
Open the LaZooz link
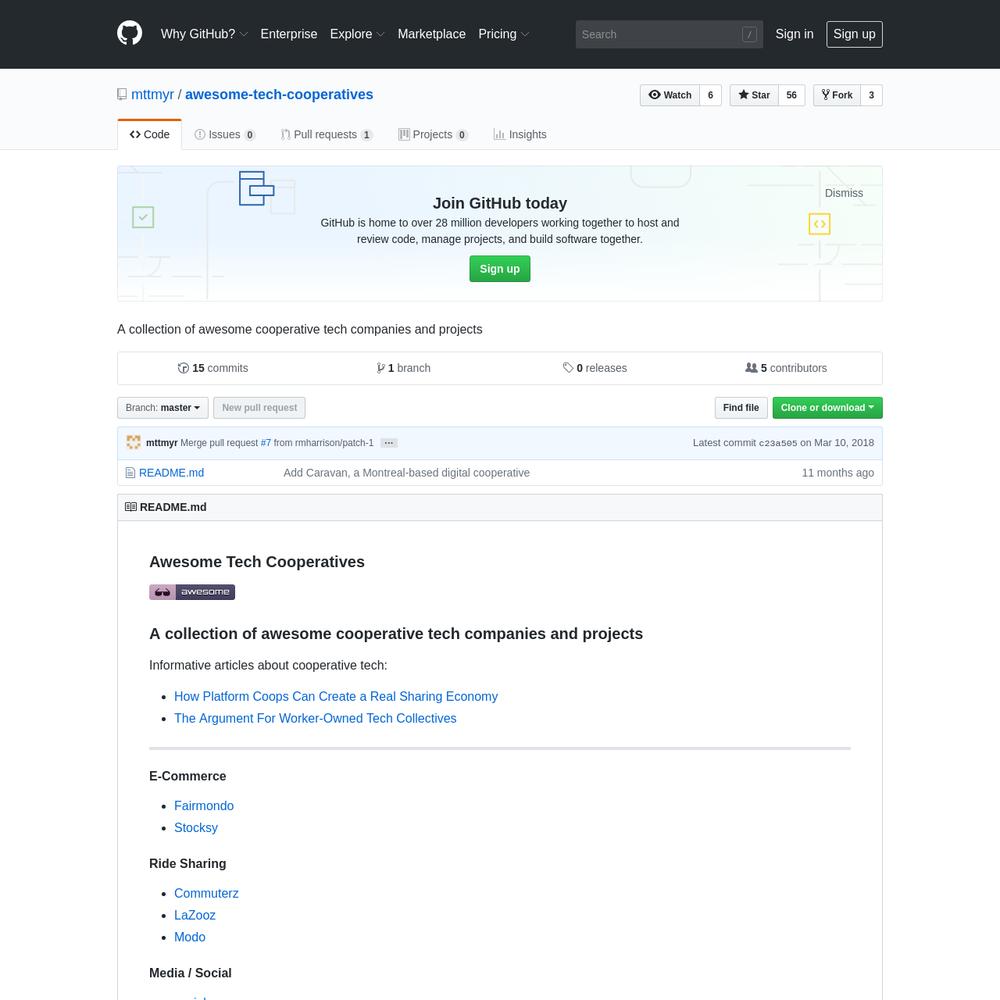(195, 915)
